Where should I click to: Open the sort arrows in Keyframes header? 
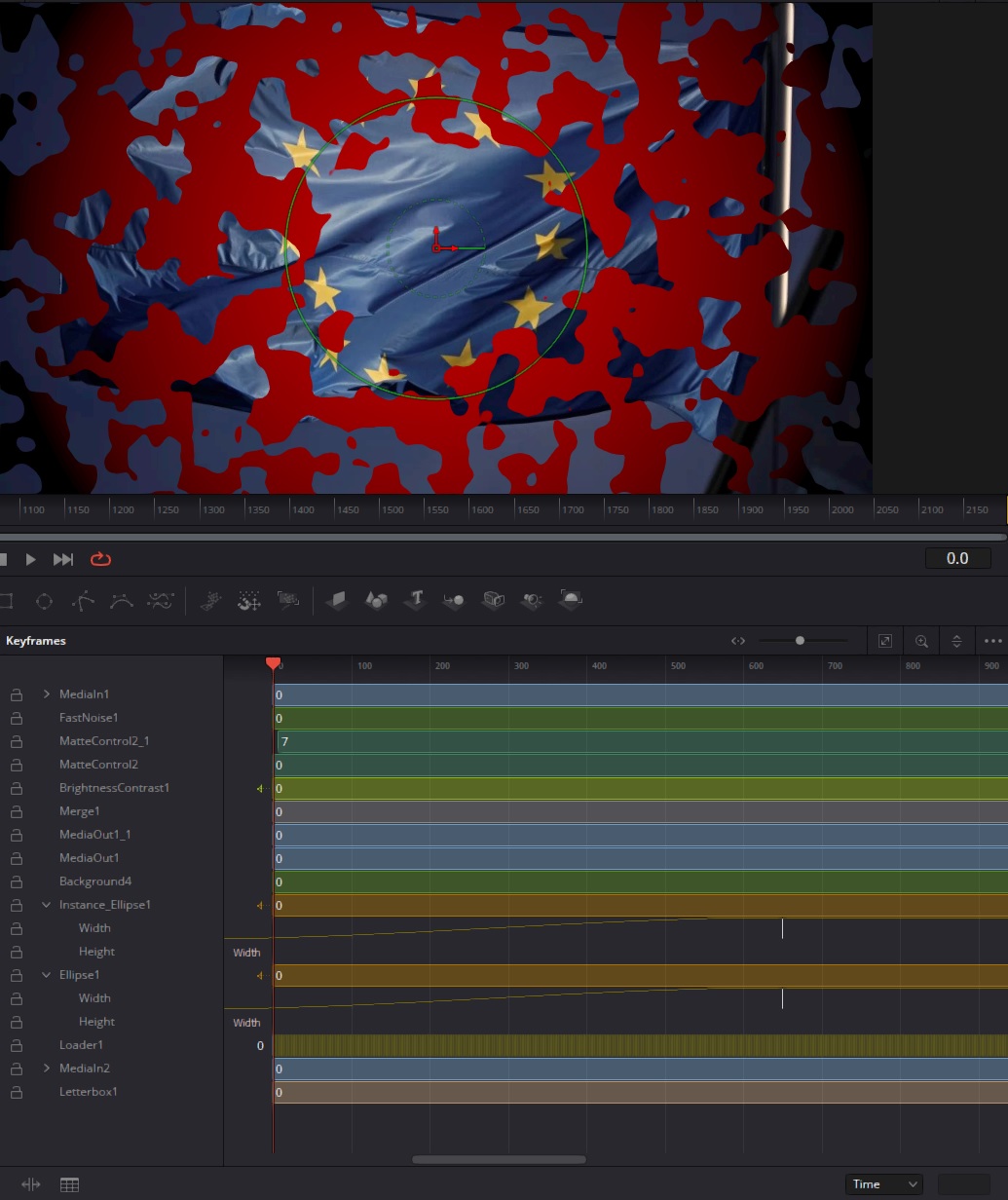(x=956, y=641)
